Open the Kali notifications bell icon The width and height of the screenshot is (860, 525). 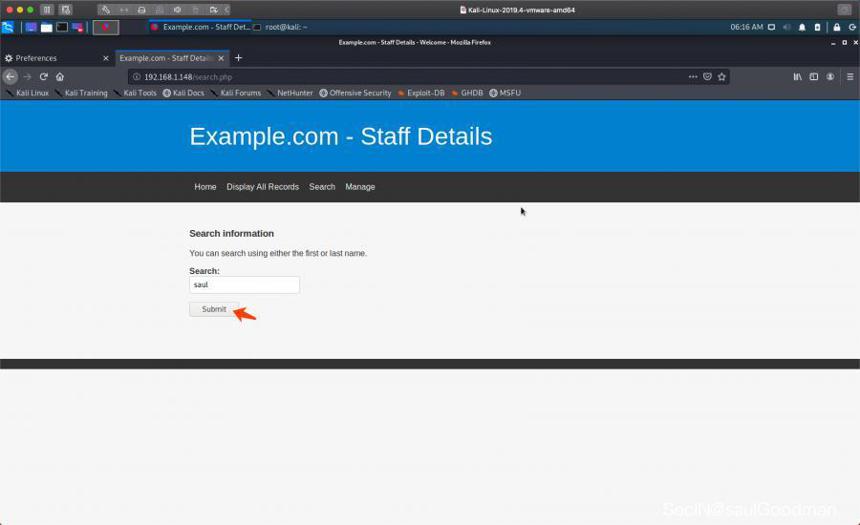click(x=802, y=27)
